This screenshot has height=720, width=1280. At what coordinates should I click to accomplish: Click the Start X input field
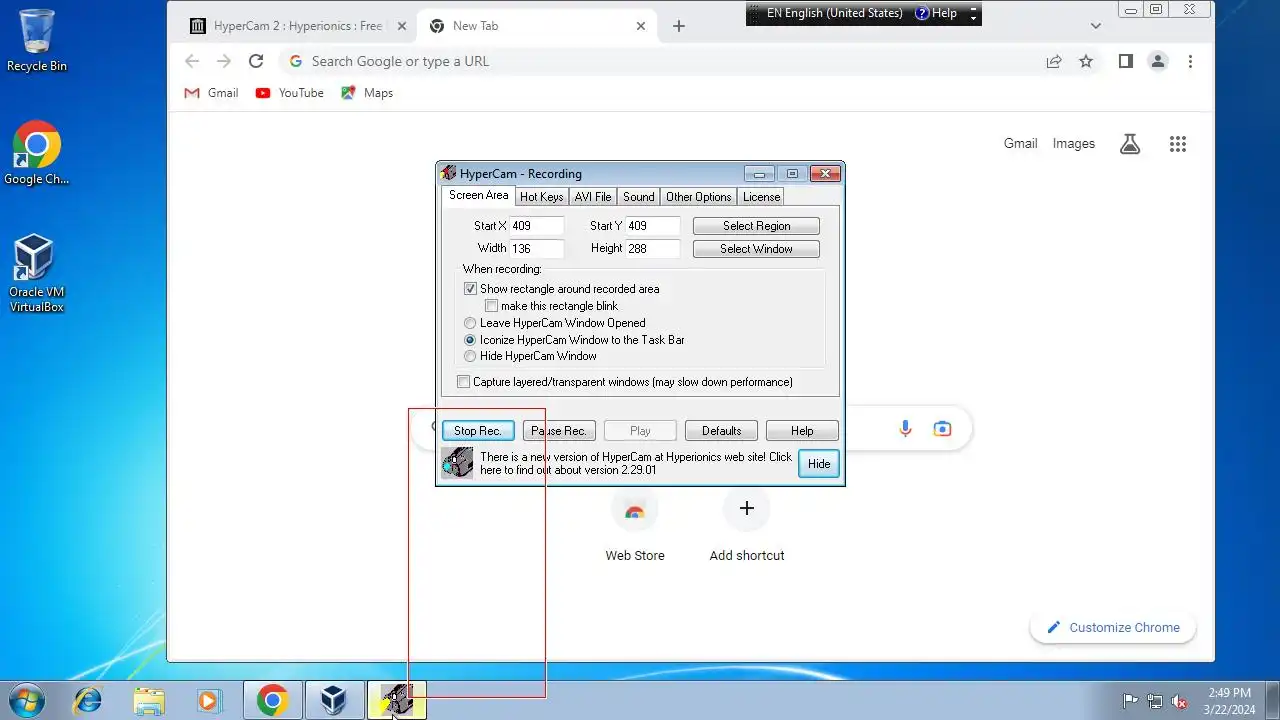coord(537,226)
